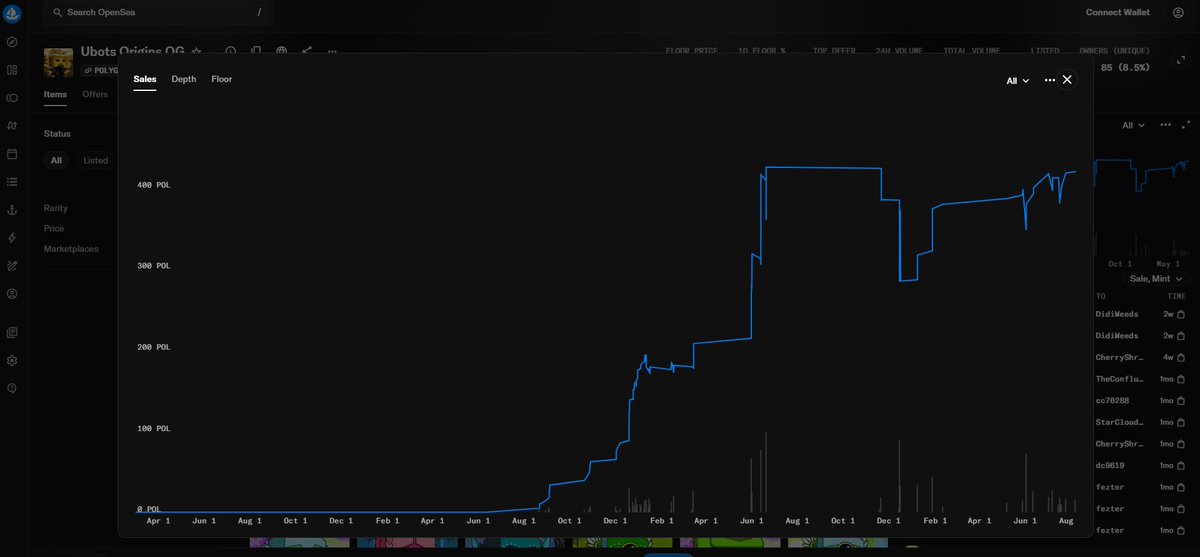
Task: Open the Drops calendar icon in sidebar
Action: coord(12,154)
